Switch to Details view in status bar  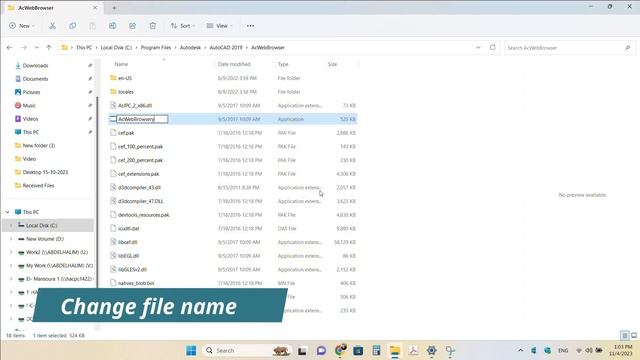[624, 336]
